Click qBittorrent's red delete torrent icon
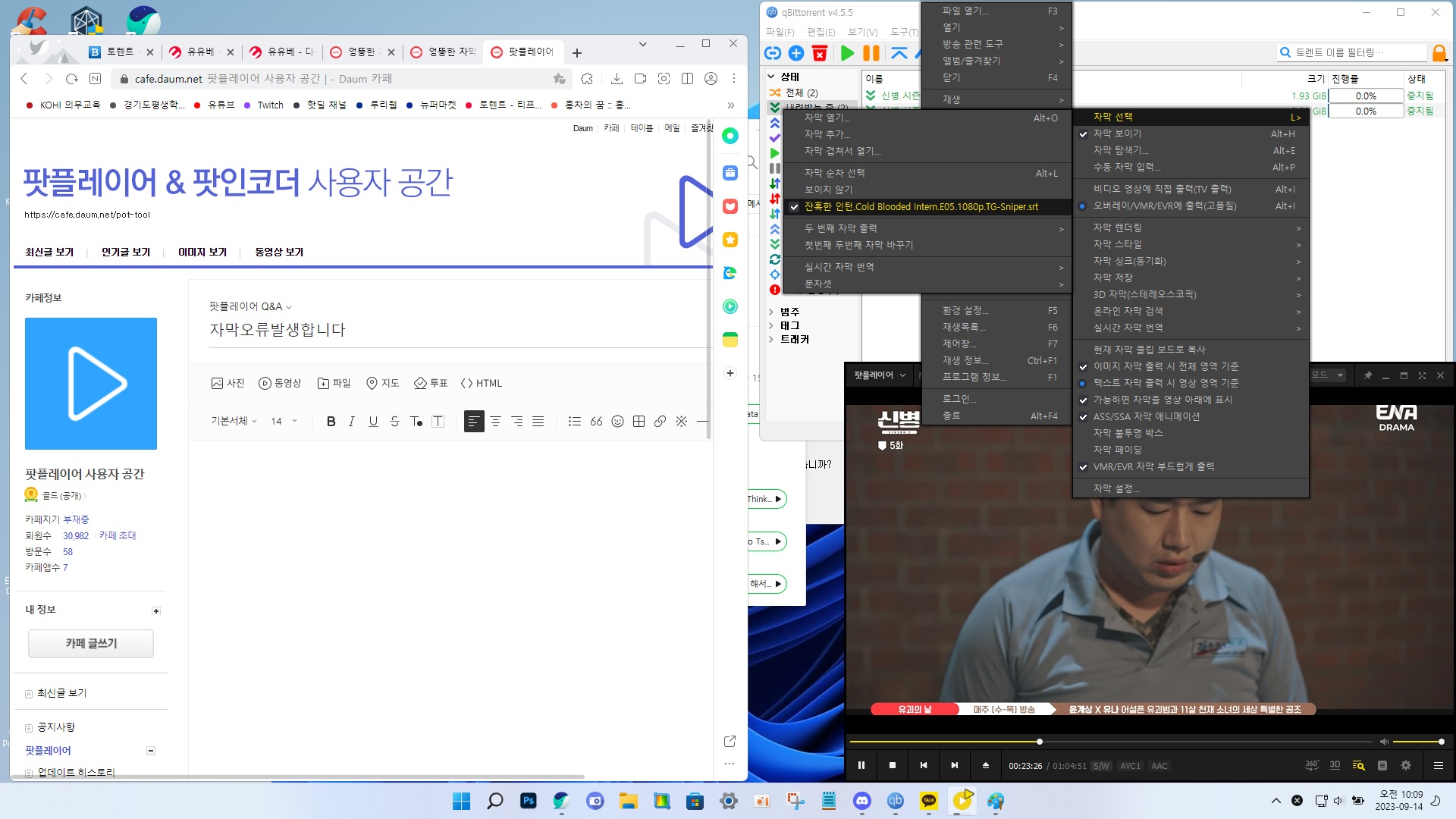This screenshot has height=819, width=1456. tap(820, 53)
